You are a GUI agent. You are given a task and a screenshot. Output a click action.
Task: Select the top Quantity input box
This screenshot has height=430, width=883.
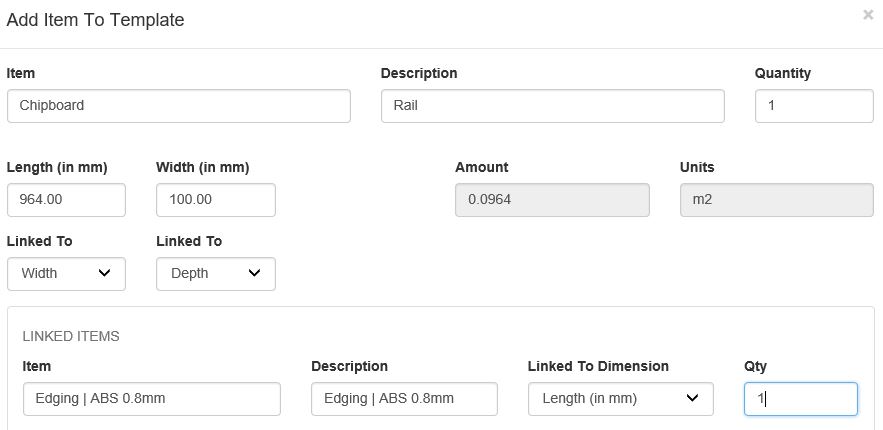813,106
